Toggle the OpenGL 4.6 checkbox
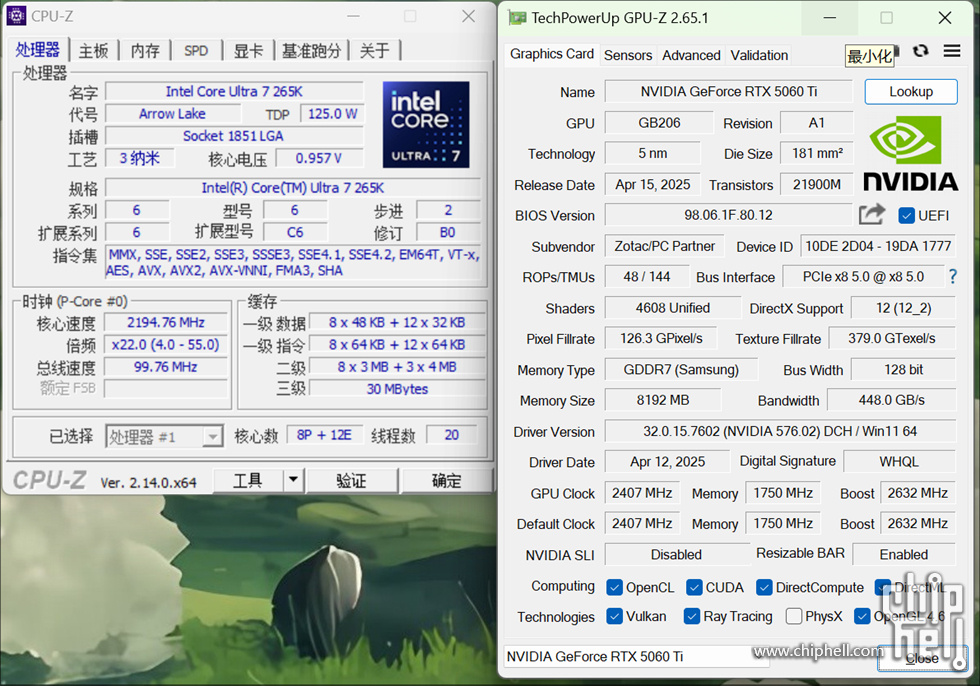The width and height of the screenshot is (980, 686). pos(862,616)
